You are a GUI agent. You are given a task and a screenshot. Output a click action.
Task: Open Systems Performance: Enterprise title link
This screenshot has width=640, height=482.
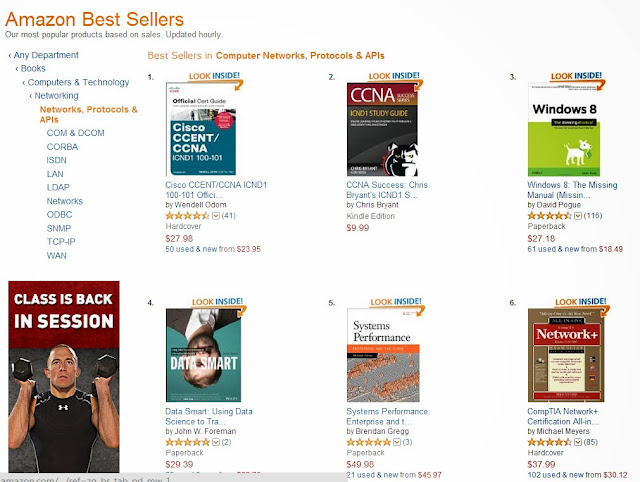tap(388, 416)
